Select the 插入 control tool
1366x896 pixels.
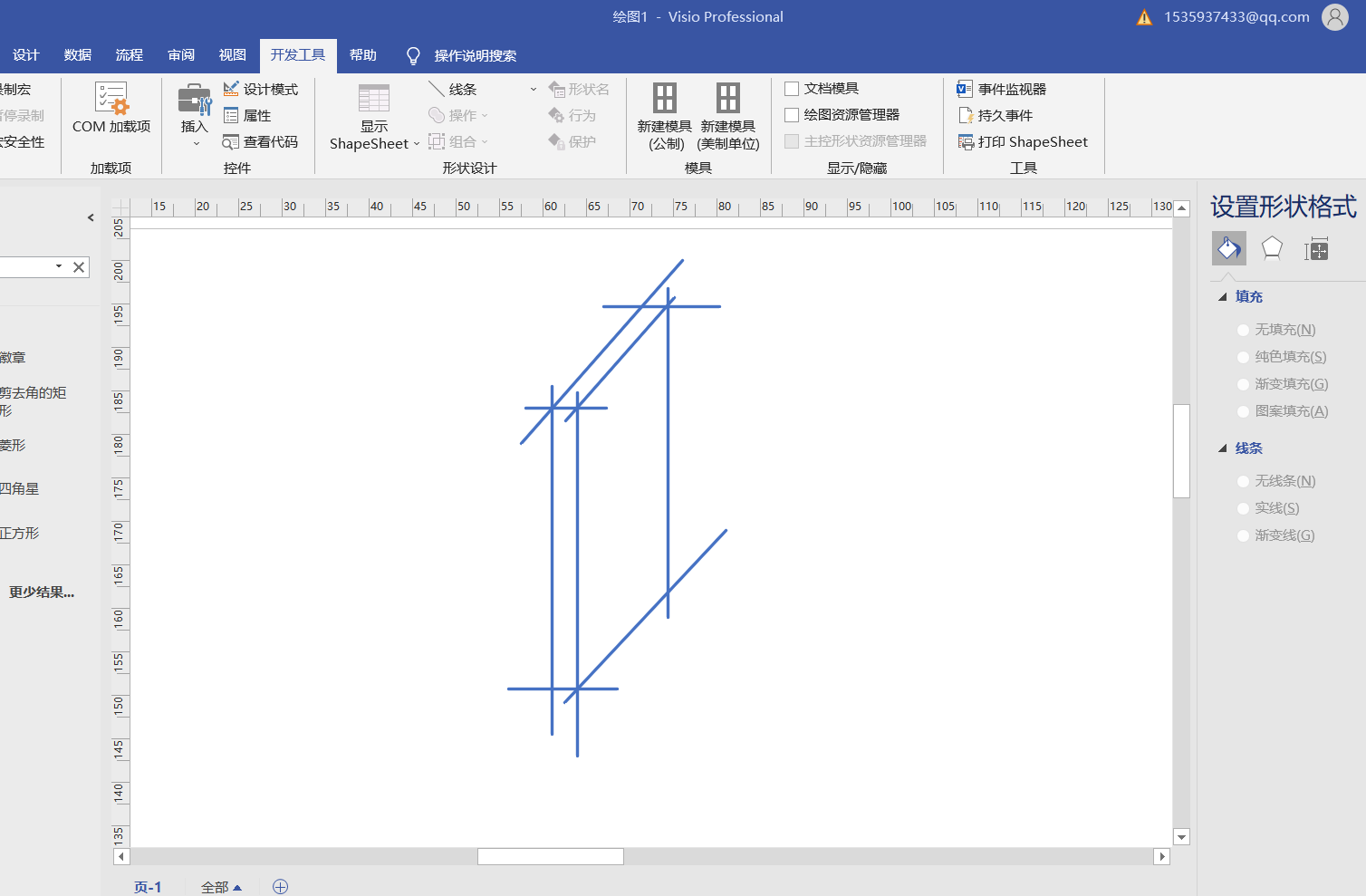(x=193, y=113)
